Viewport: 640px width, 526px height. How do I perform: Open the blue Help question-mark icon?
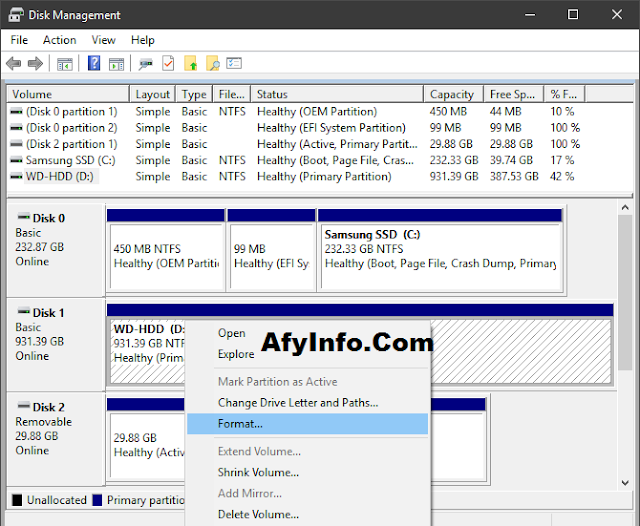94,63
